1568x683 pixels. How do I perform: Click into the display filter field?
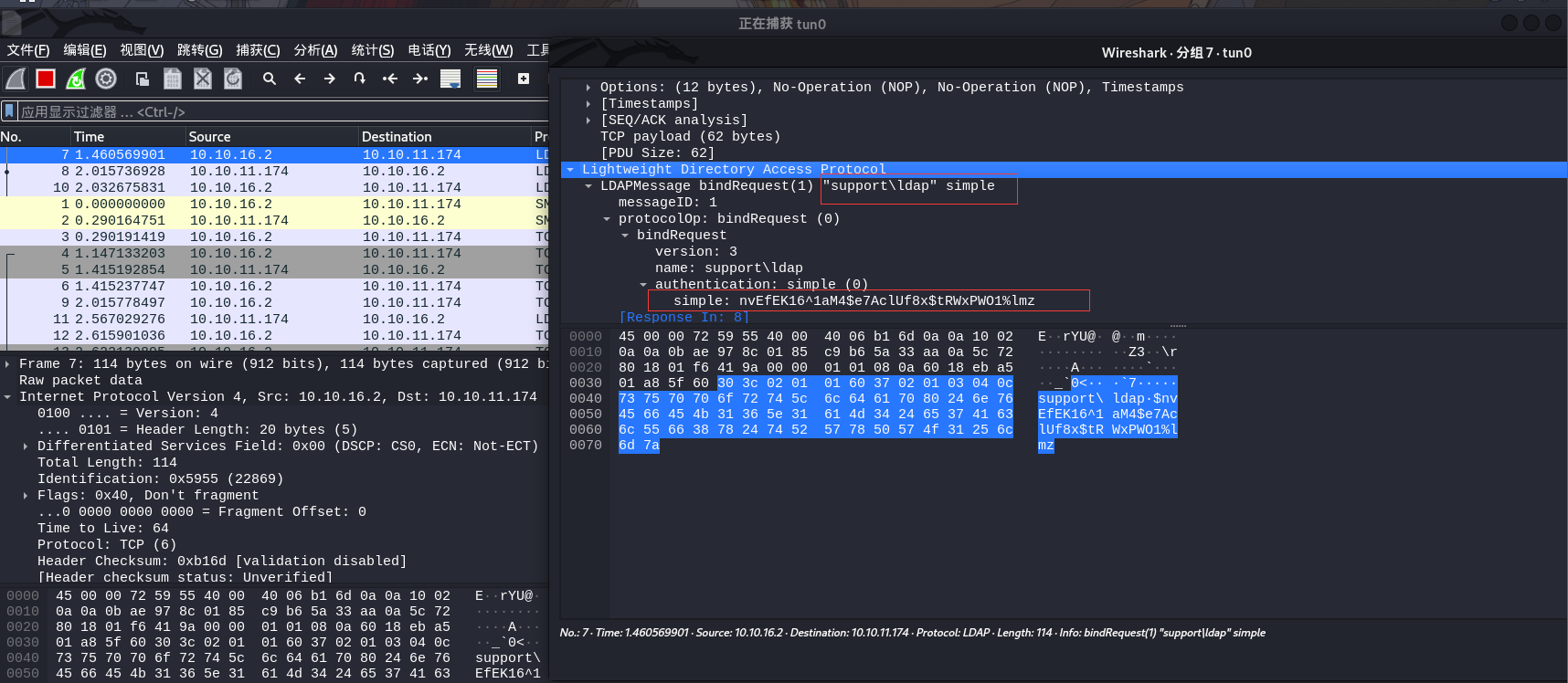click(283, 111)
